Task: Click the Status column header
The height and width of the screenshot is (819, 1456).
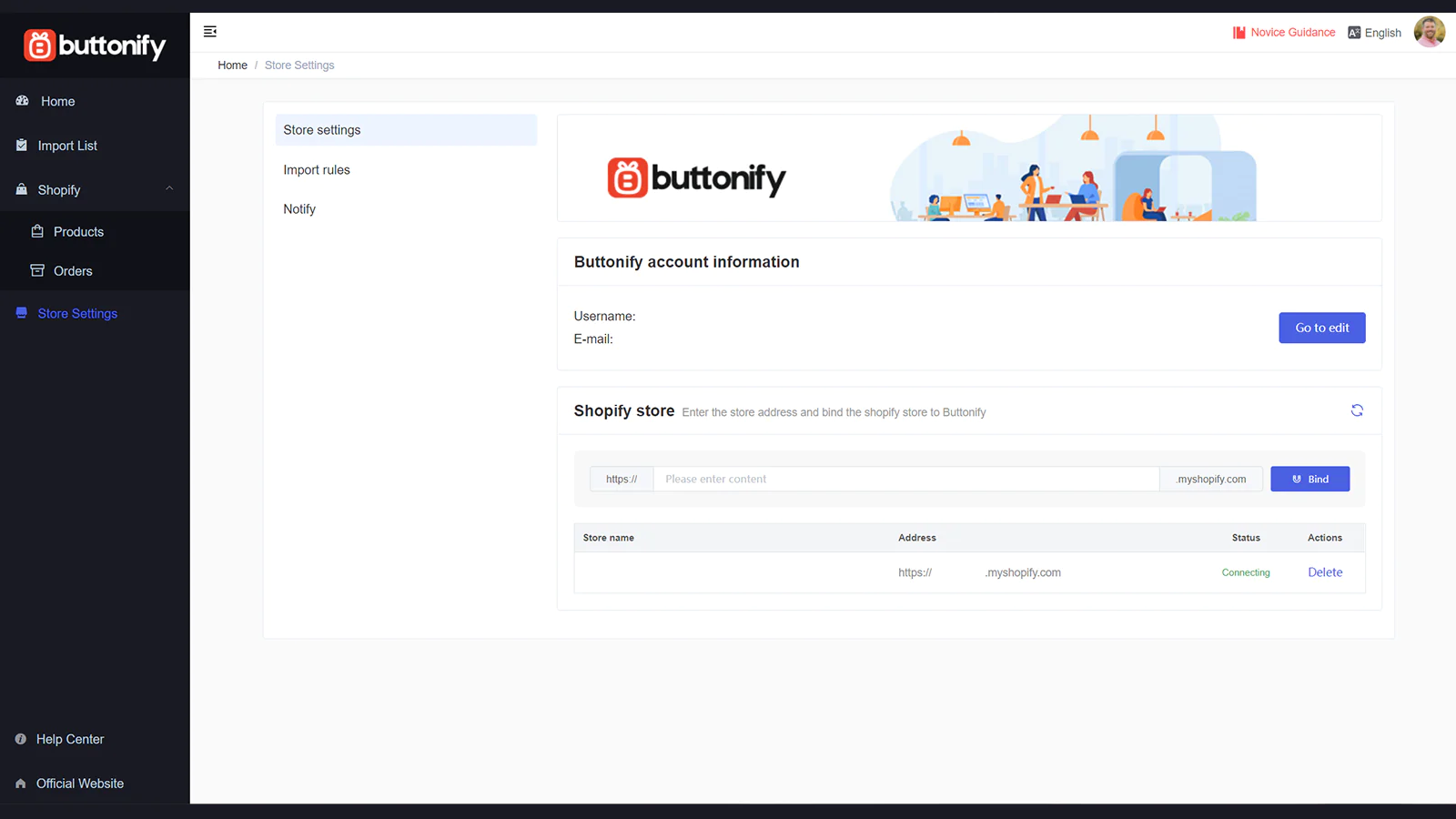Action: click(1246, 538)
